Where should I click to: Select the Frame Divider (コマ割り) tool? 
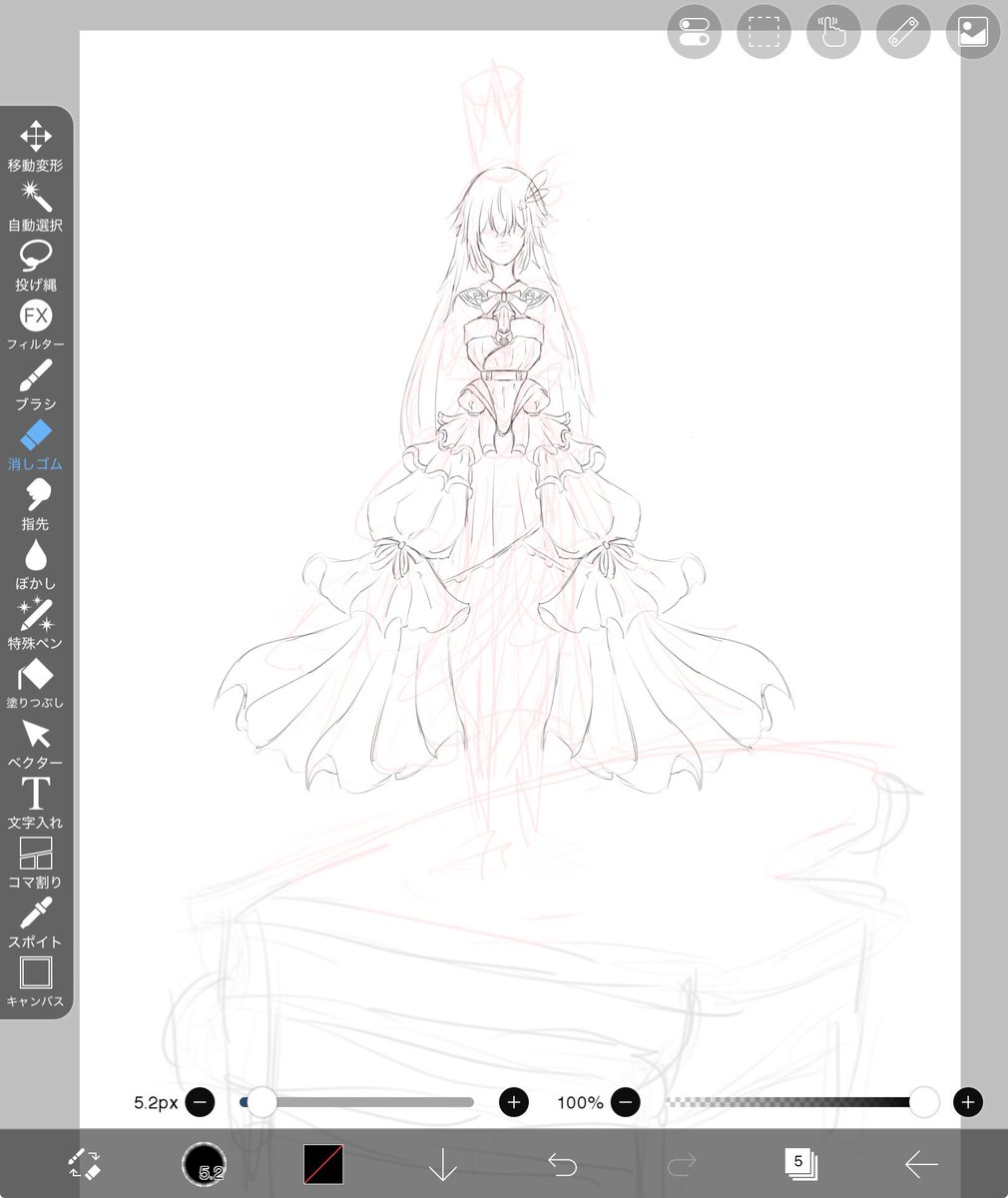pyautogui.click(x=36, y=865)
